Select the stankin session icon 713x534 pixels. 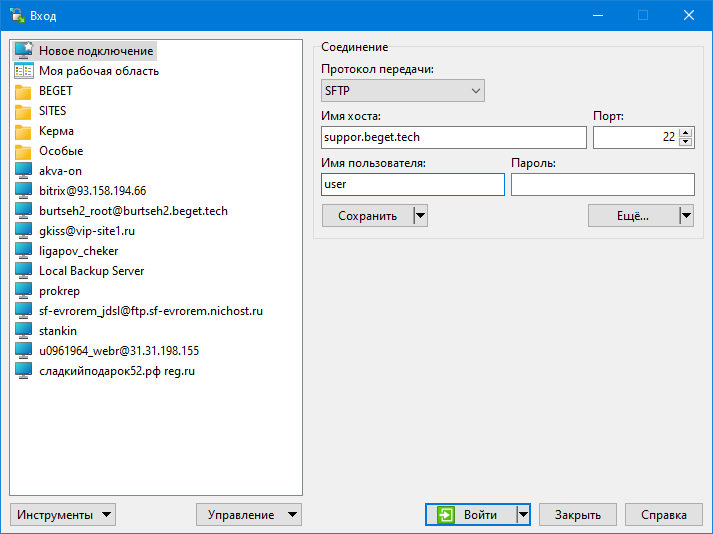(x=24, y=331)
